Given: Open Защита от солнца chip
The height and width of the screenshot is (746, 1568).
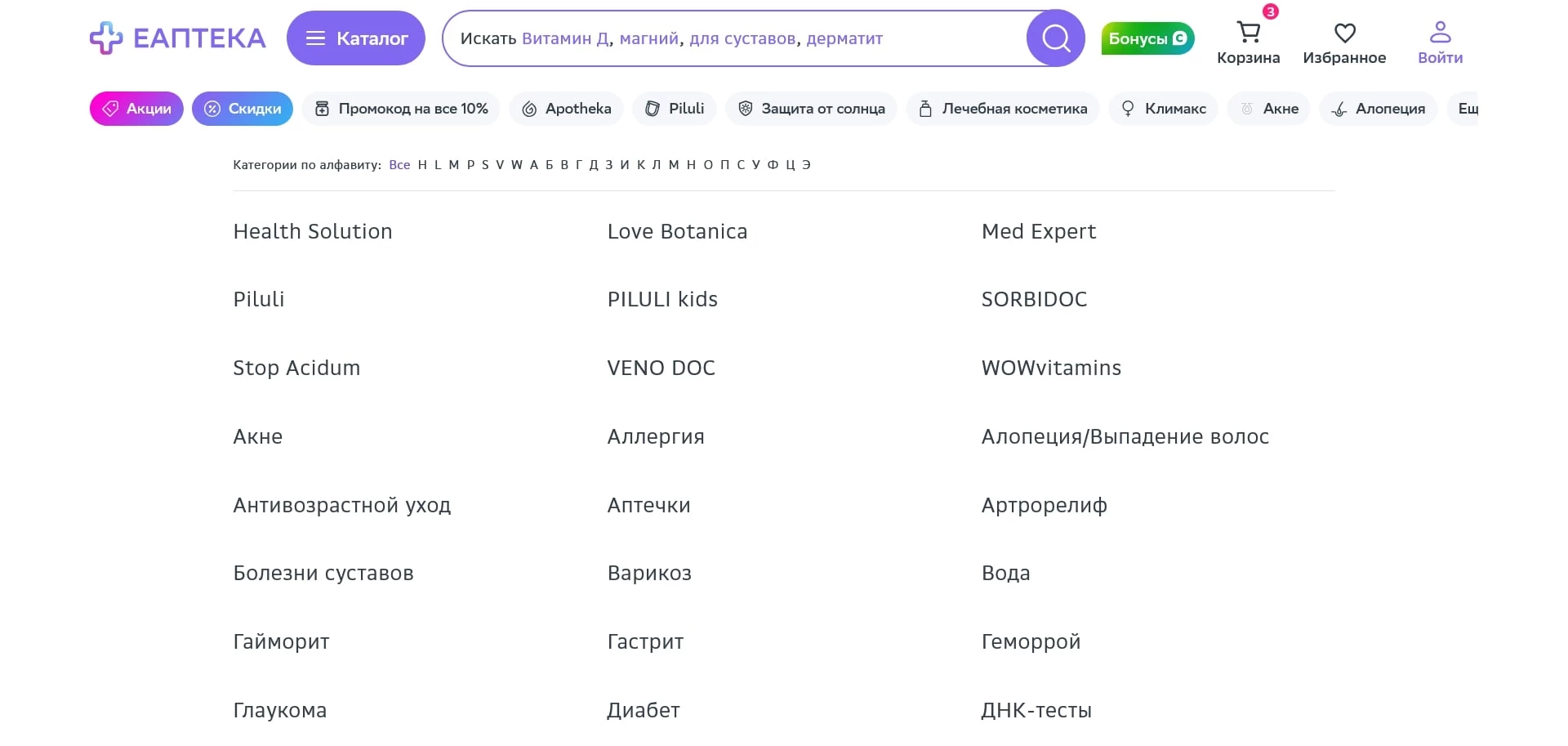Looking at the screenshot, I should point(811,109).
